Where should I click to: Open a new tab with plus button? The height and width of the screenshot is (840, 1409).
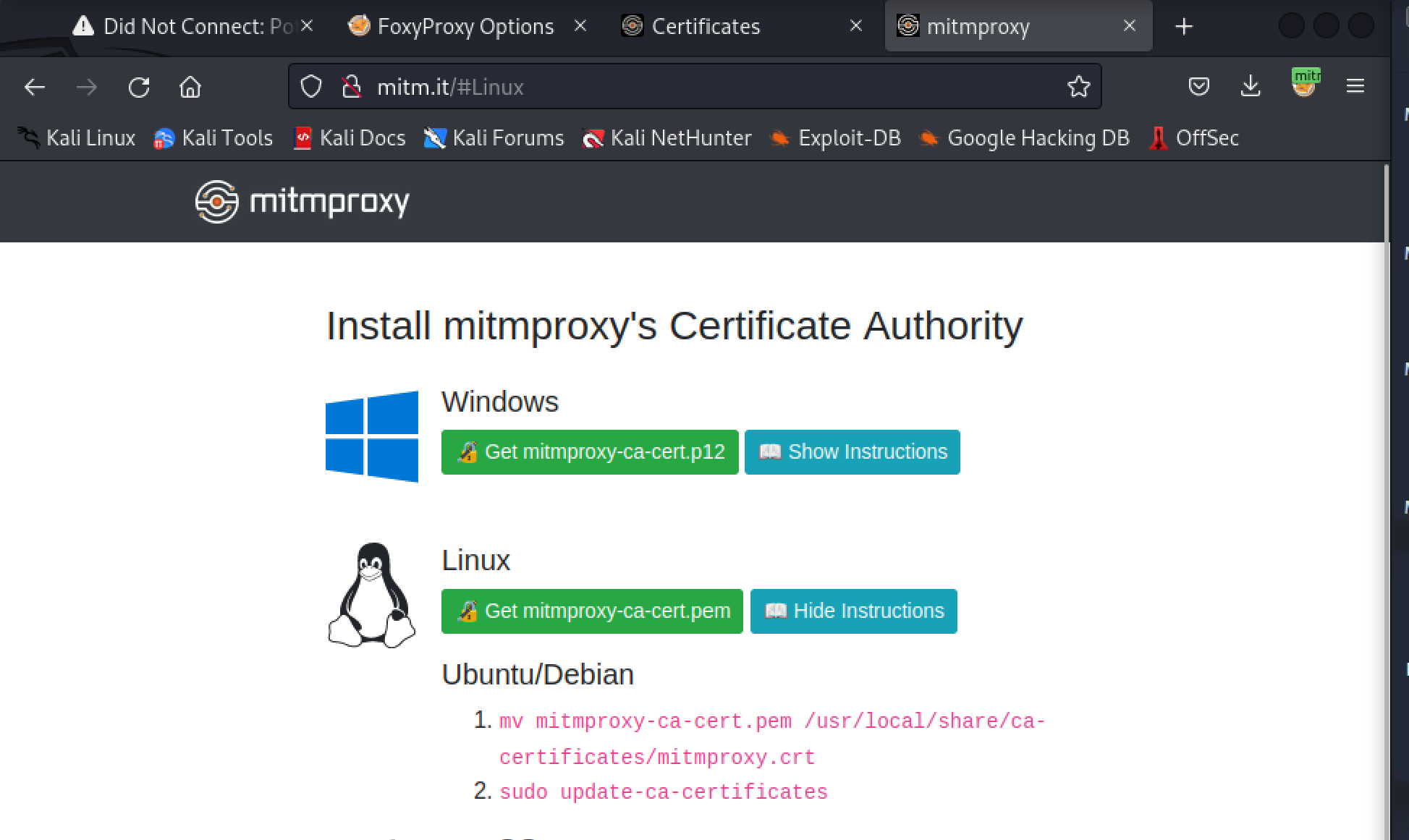tap(1184, 27)
